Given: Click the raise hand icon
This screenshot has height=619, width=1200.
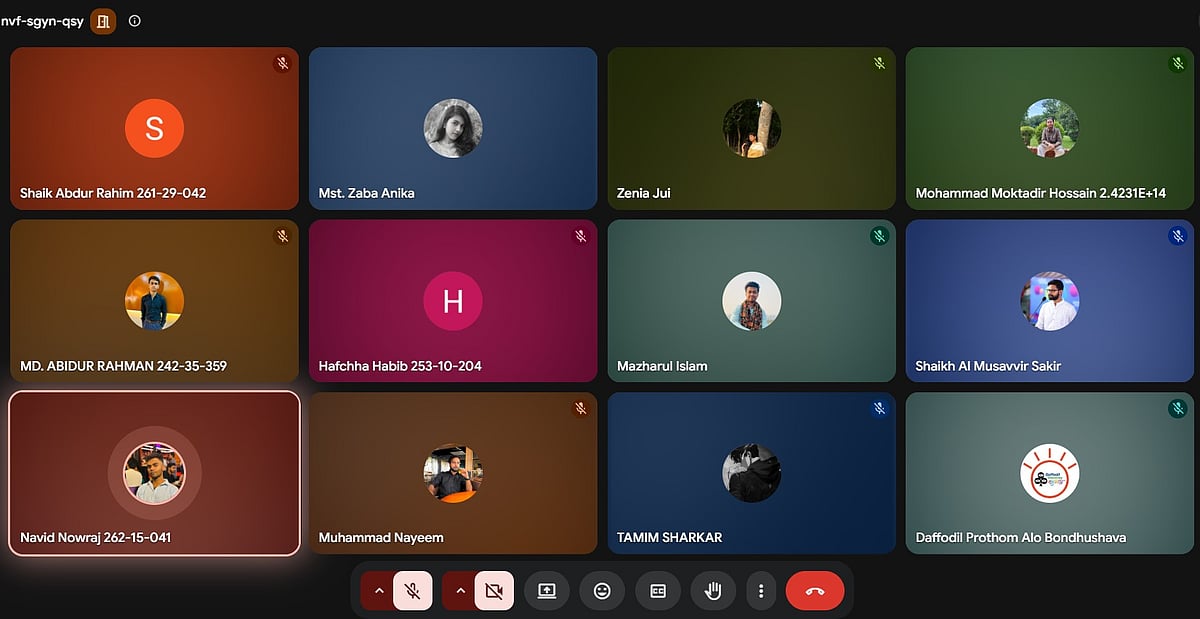Looking at the screenshot, I should [x=713, y=590].
